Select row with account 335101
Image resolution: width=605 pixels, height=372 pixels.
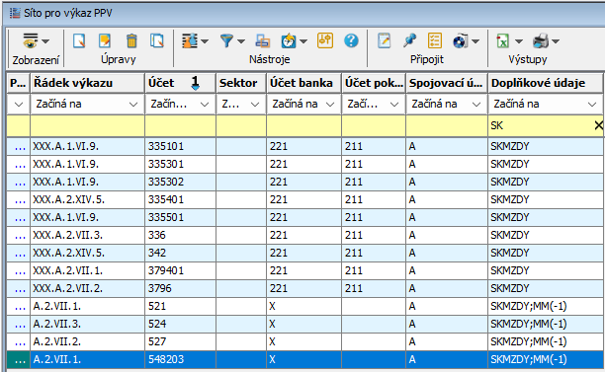pos(305,146)
